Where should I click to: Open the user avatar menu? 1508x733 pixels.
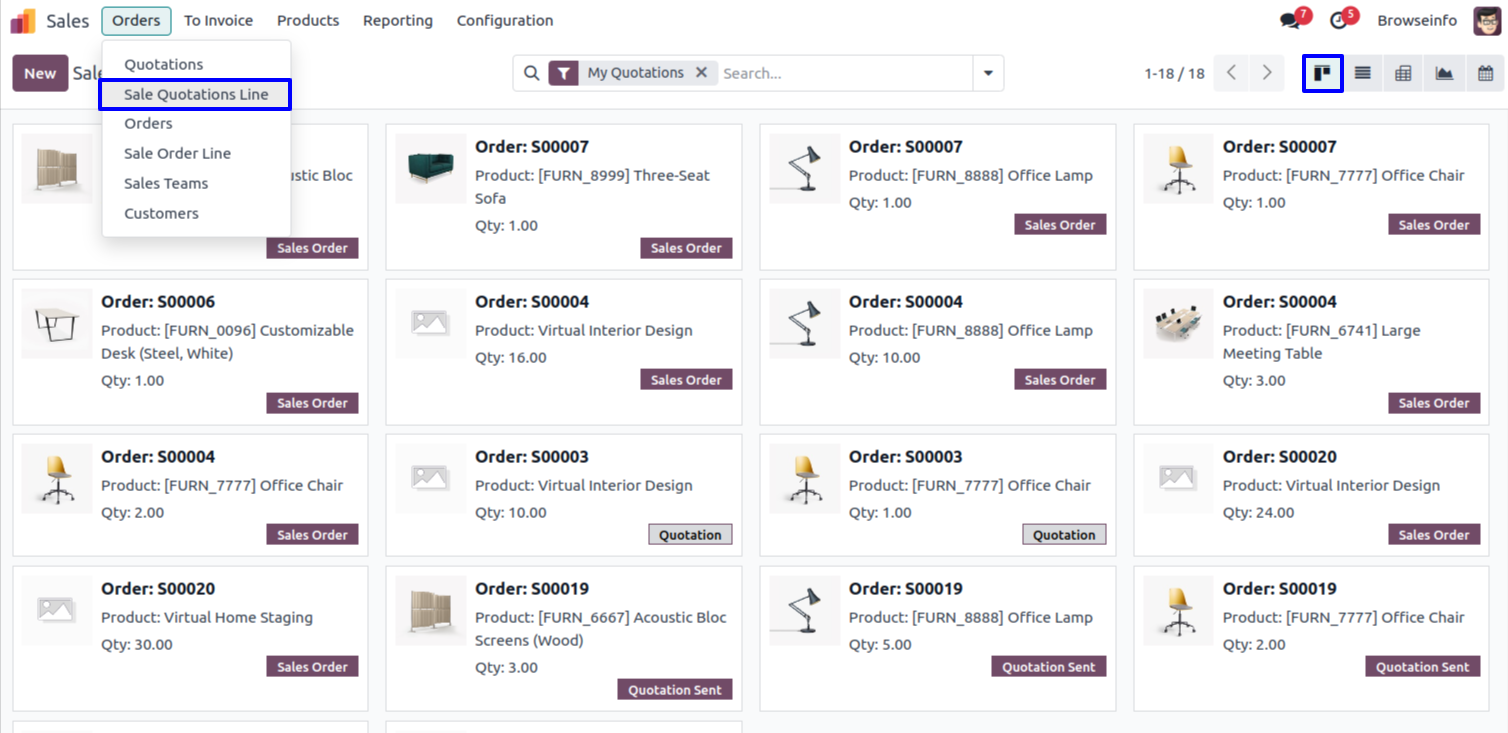pos(1487,21)
